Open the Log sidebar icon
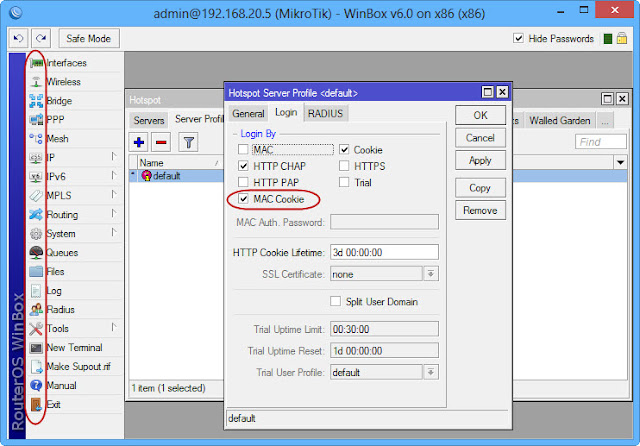 click(36, 291)
